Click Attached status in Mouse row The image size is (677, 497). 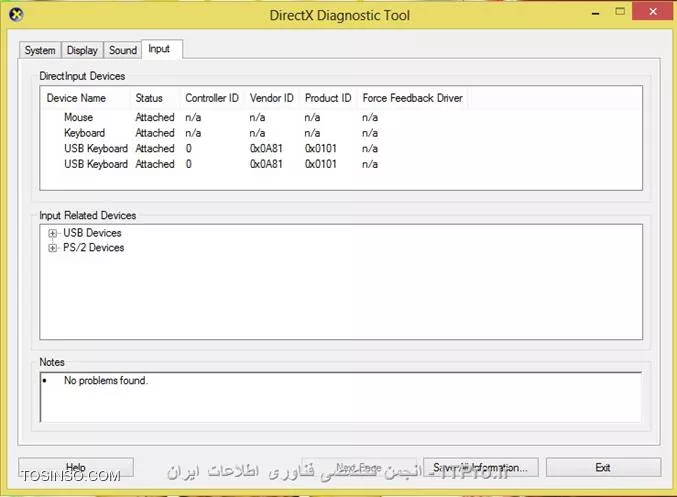click(155, 117)
